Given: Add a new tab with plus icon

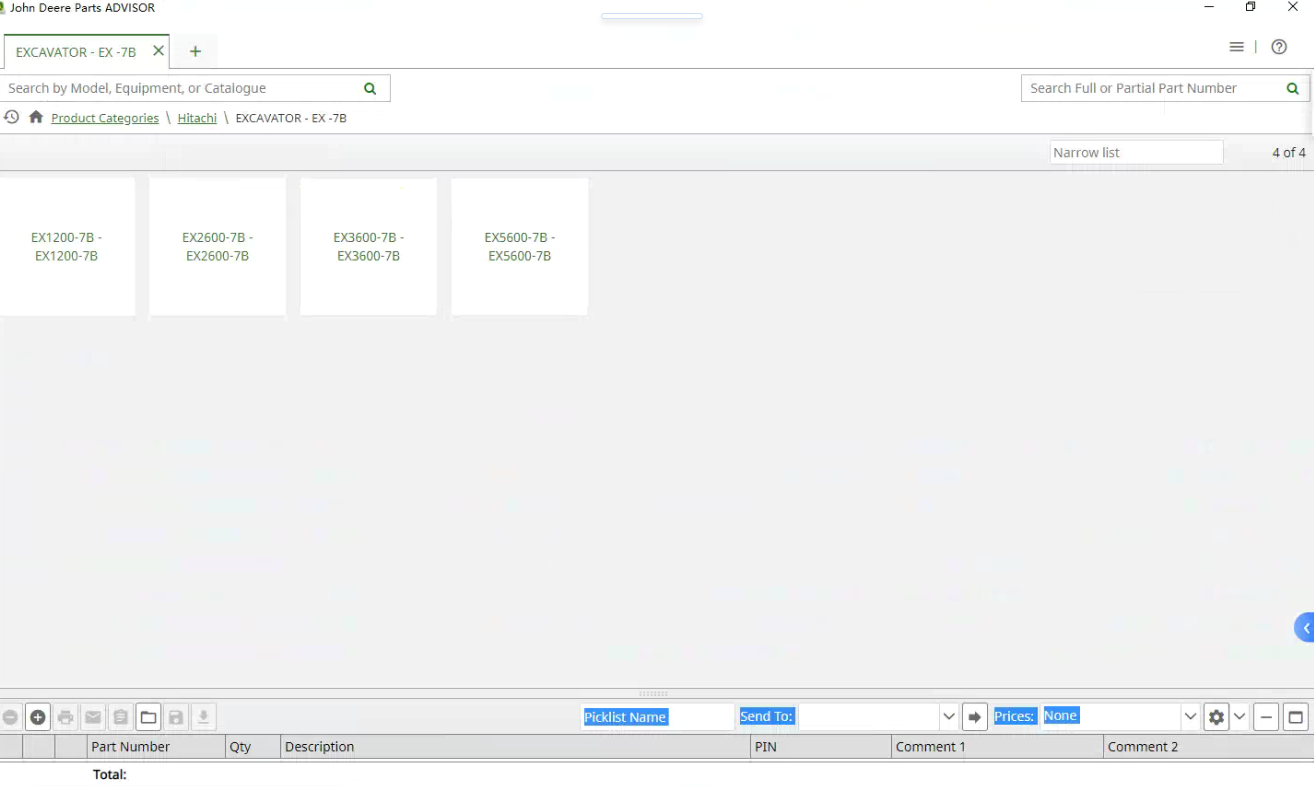Looking at the screenshot, I should tap(195, 51).
